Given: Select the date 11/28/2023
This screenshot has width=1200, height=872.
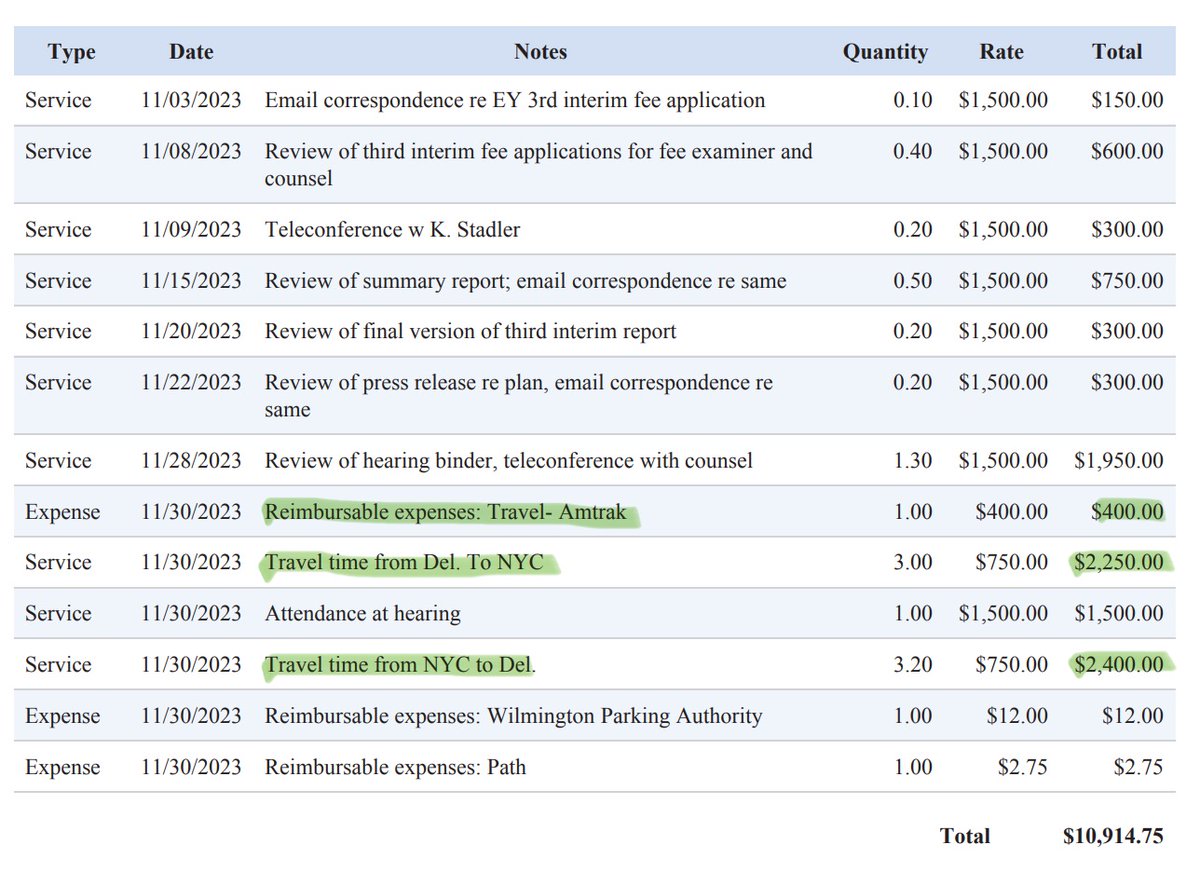Looking at the screenshot, I should tap(191, 460).
